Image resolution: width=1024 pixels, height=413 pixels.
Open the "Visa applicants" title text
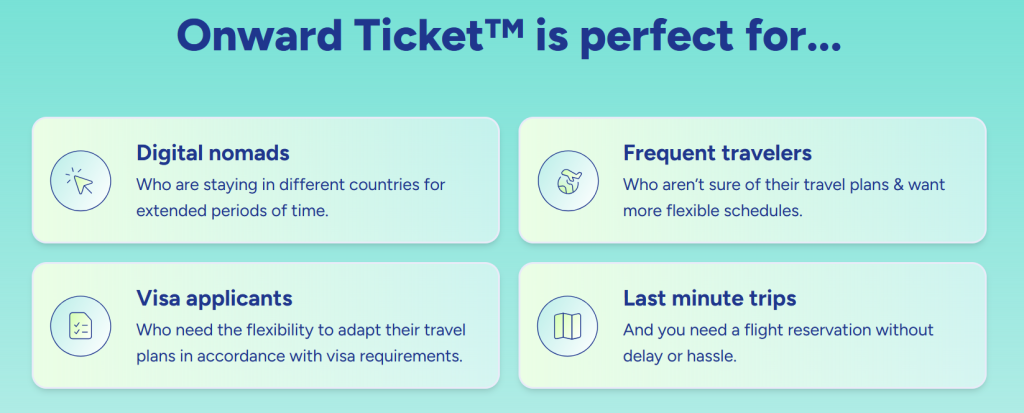(214, 298)
